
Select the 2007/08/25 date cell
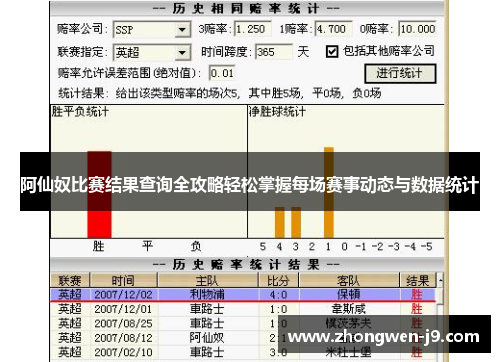click(x=123, y=323)
